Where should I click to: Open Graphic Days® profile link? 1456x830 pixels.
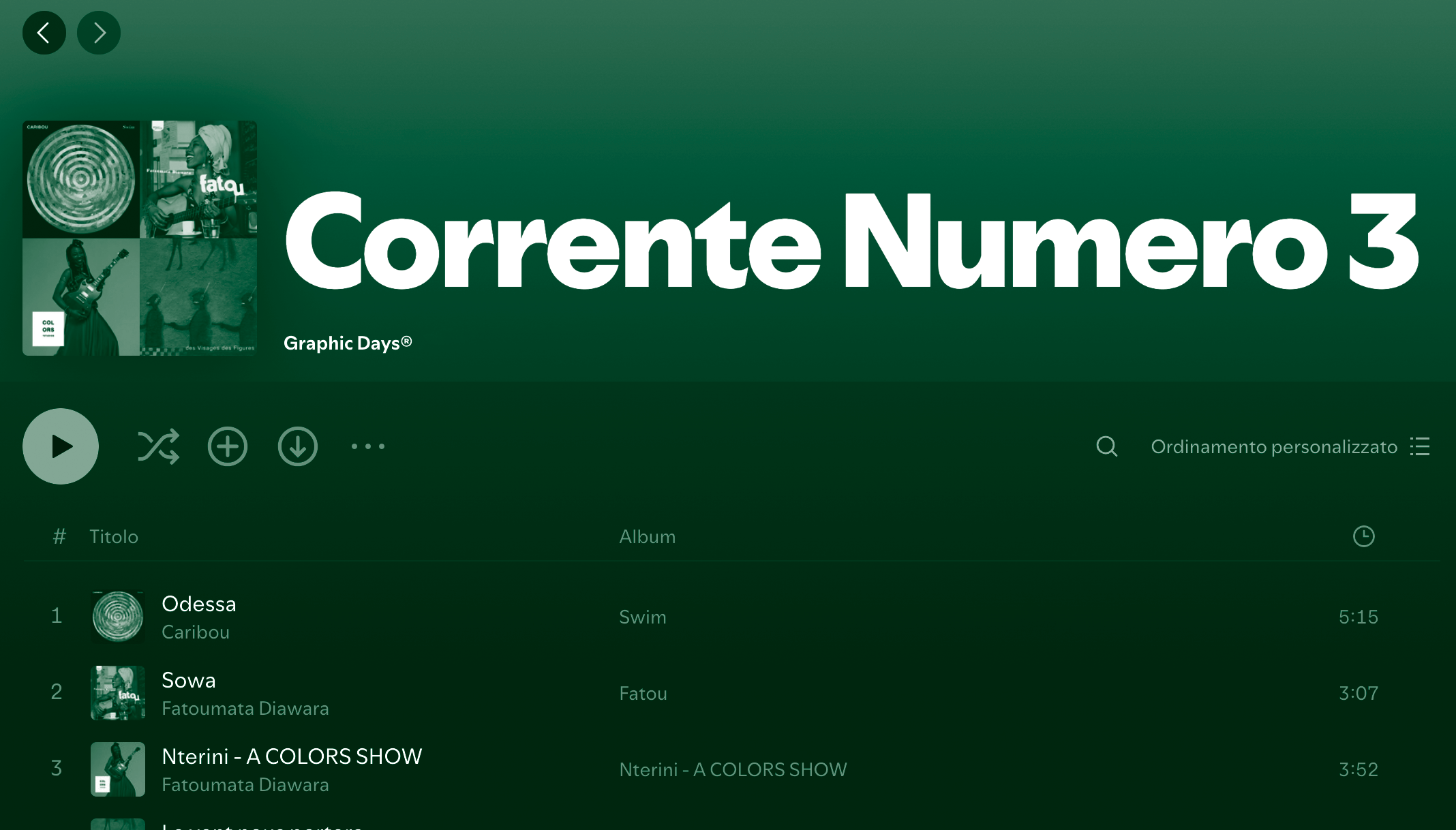348,343
